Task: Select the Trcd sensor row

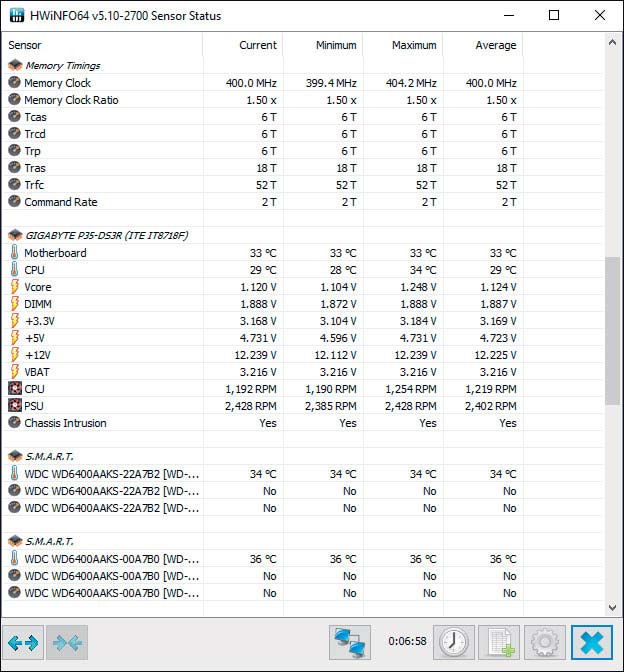Action: [x=303, y=134]
